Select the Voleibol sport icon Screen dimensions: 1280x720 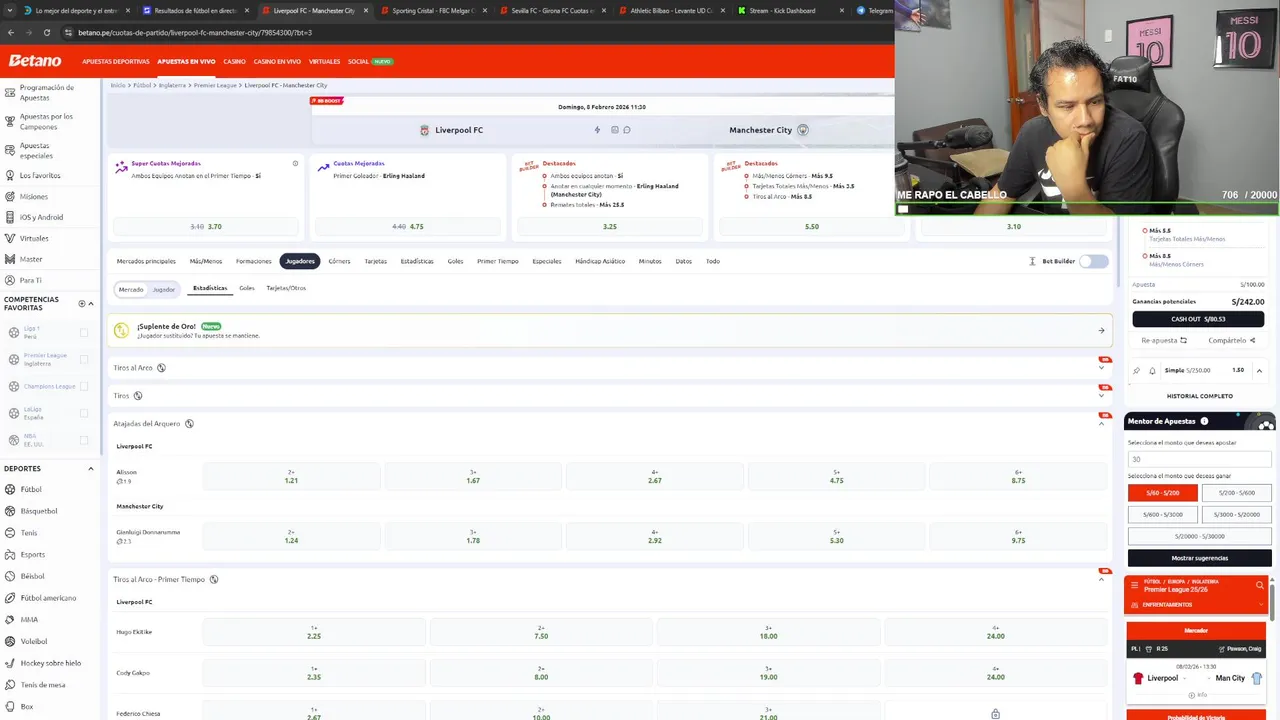pos(9,641)
